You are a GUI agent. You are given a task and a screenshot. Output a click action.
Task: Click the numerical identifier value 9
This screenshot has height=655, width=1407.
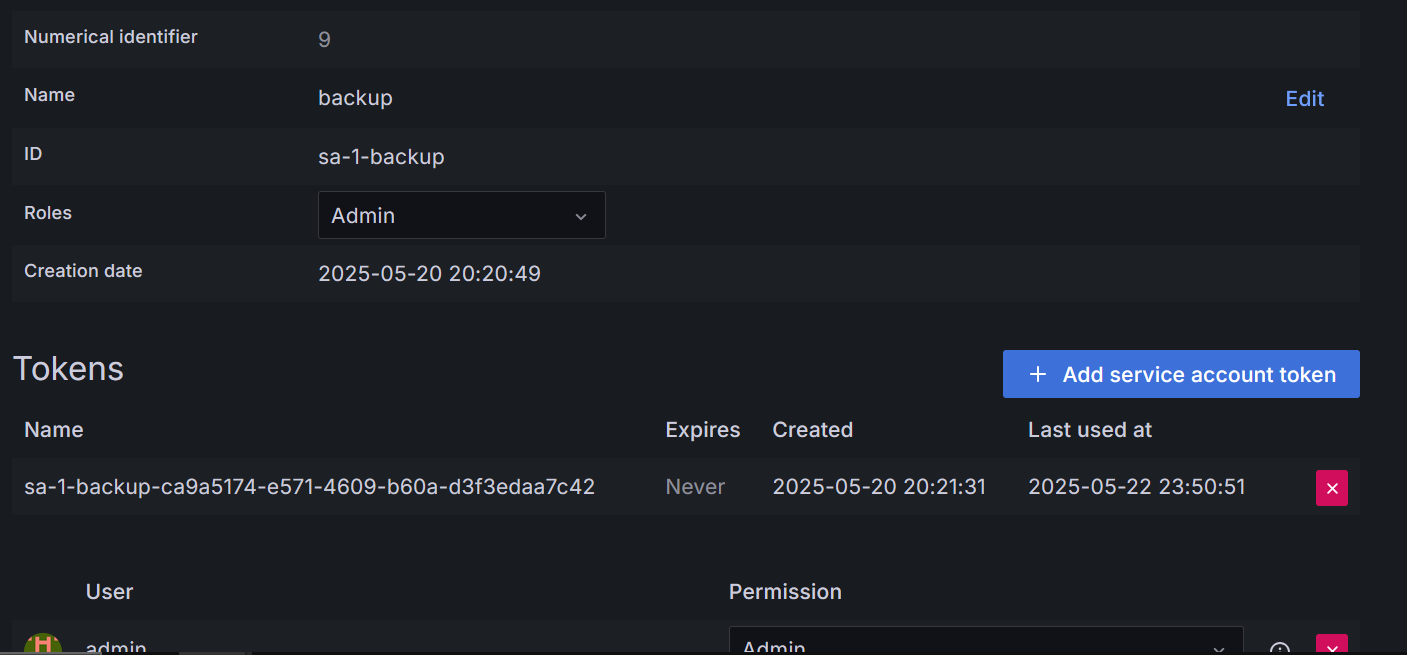point(324,39)
